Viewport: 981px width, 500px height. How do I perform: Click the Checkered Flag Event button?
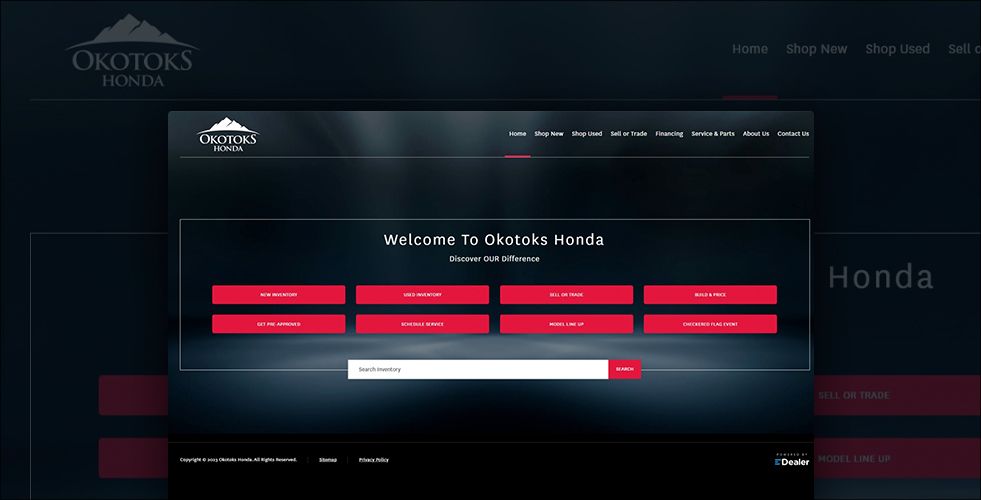710,324
